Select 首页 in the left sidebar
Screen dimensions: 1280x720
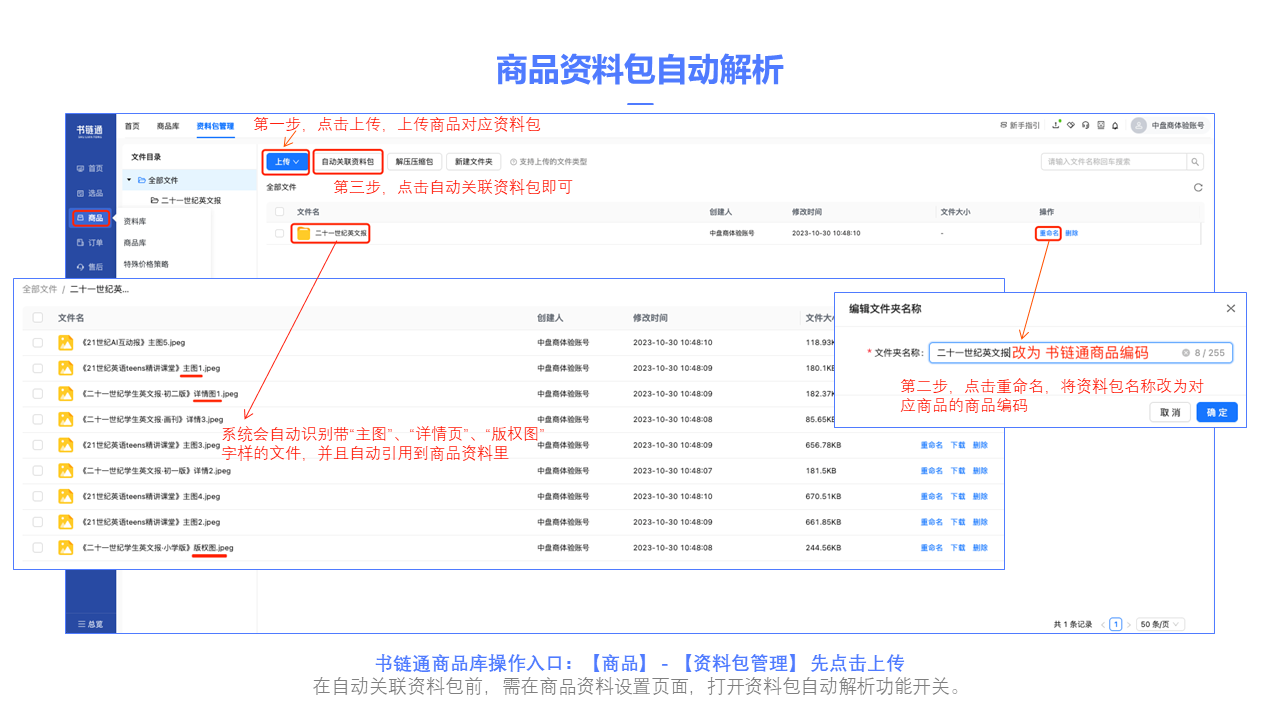[x=90, y=169]
